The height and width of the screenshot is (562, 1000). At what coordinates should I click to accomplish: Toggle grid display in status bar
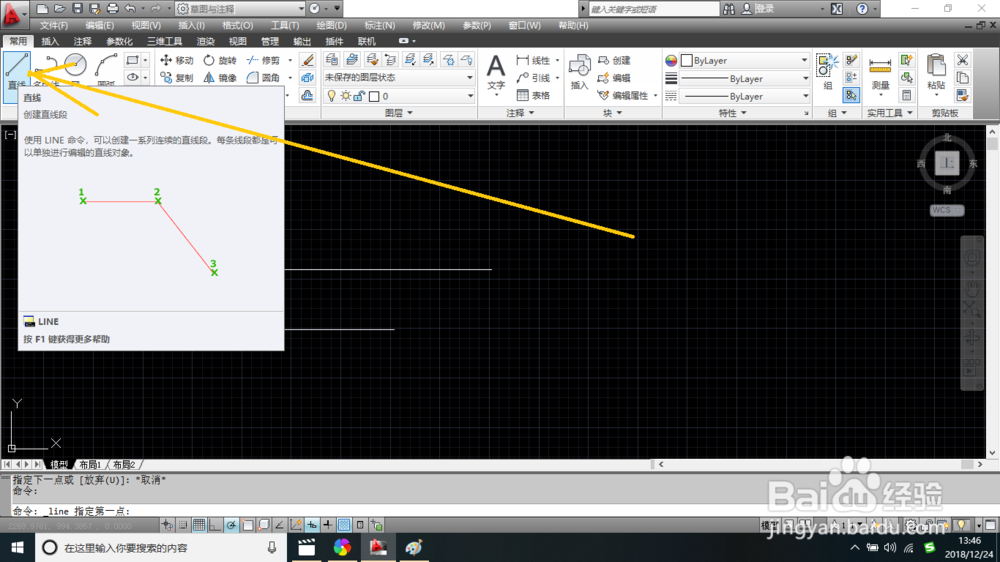coord(199,525)
